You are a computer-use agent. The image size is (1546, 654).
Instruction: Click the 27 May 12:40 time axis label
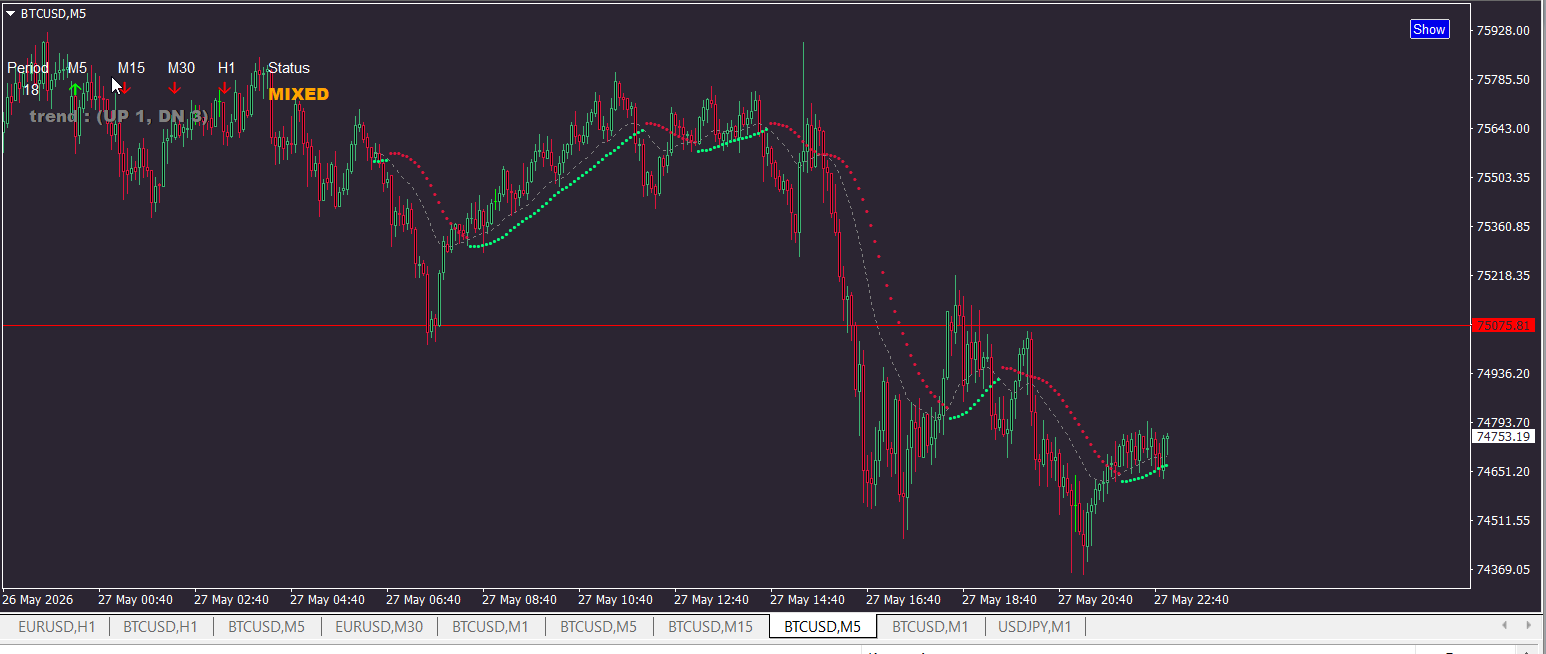(711, 600)
